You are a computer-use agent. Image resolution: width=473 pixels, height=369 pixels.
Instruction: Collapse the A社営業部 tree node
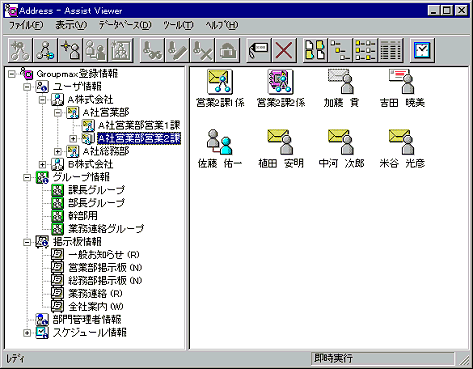click(58, 113)
